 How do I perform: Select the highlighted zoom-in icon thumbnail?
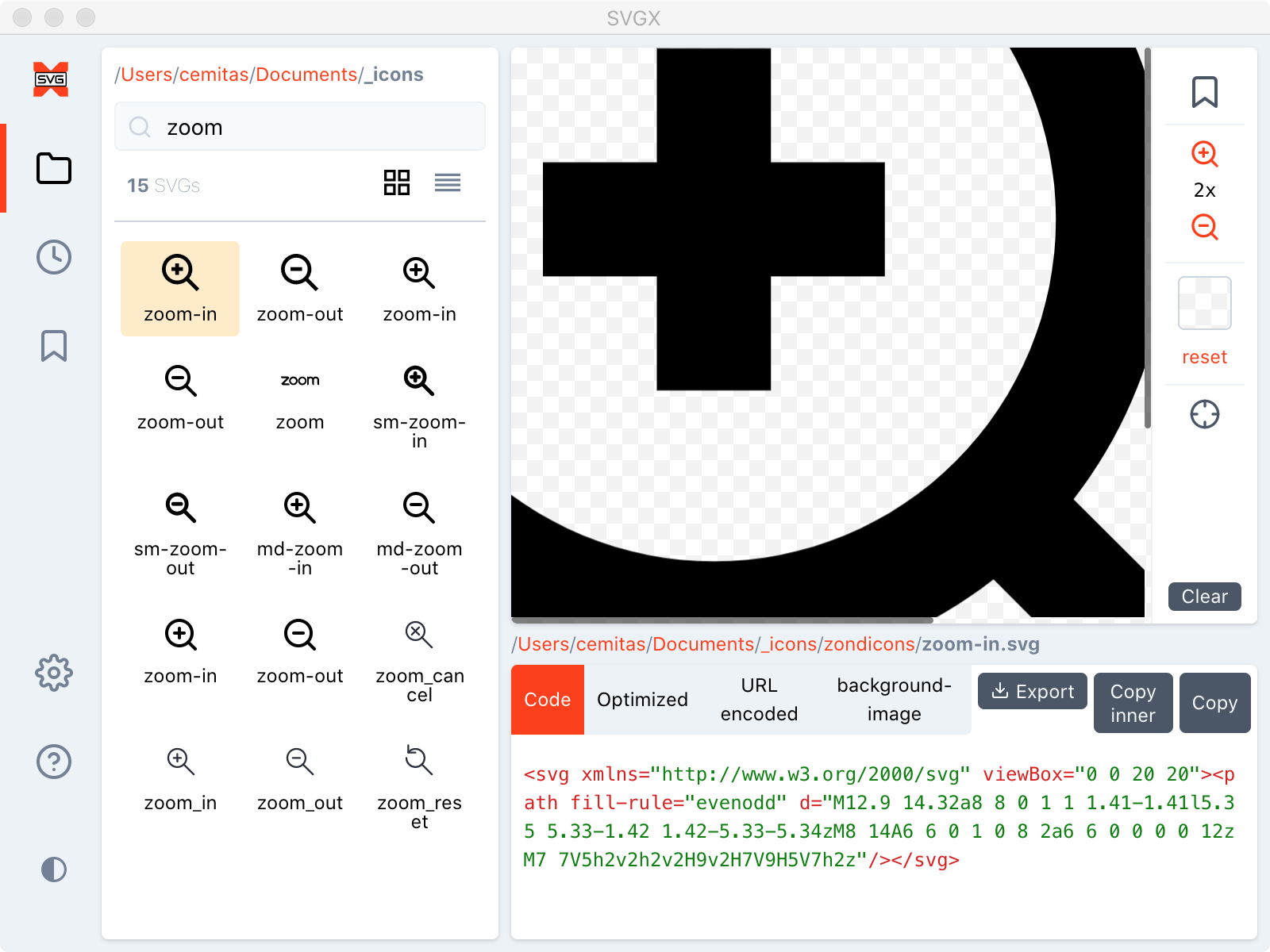[x=180, y=289]
